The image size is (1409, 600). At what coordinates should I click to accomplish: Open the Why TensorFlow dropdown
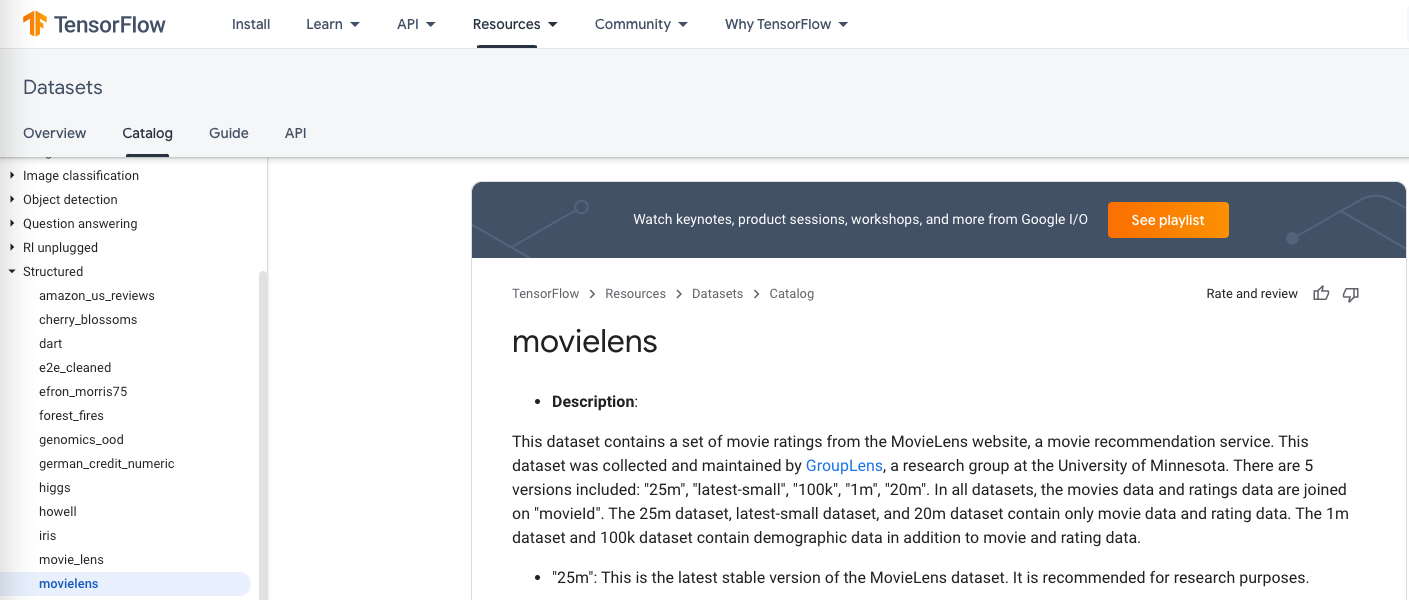tap(787, 24)
